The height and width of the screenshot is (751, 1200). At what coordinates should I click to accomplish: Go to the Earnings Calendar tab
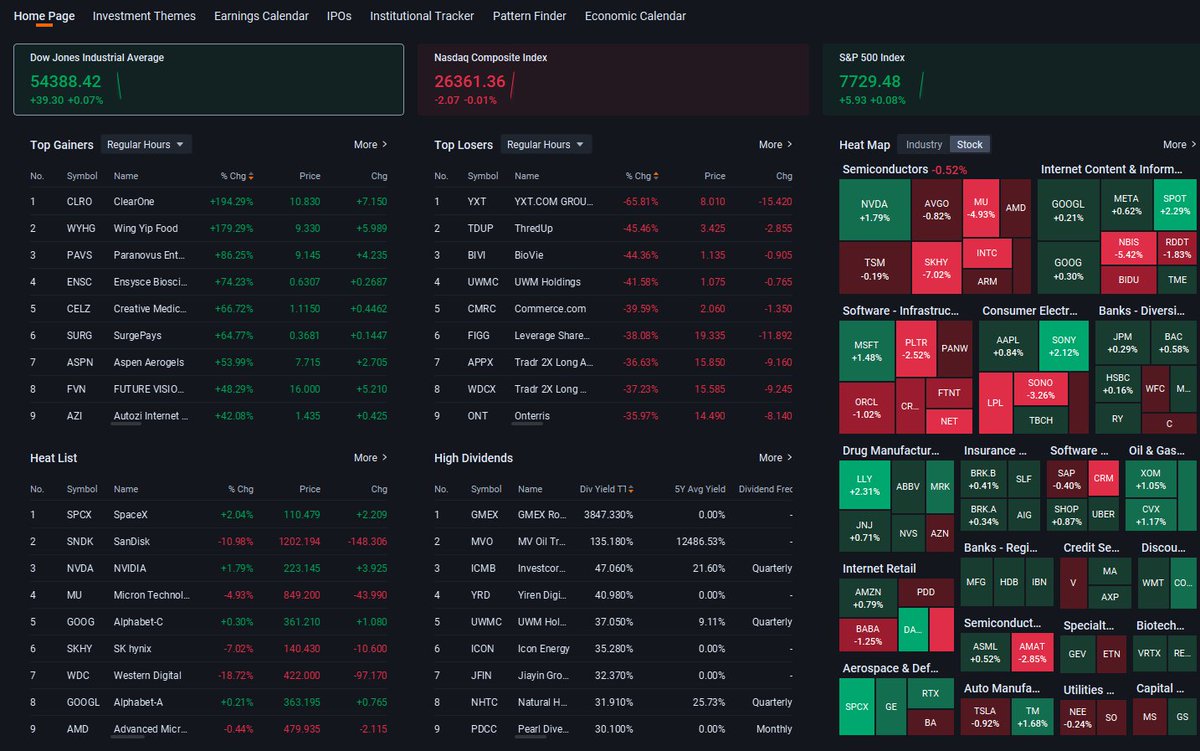point(261,16)
